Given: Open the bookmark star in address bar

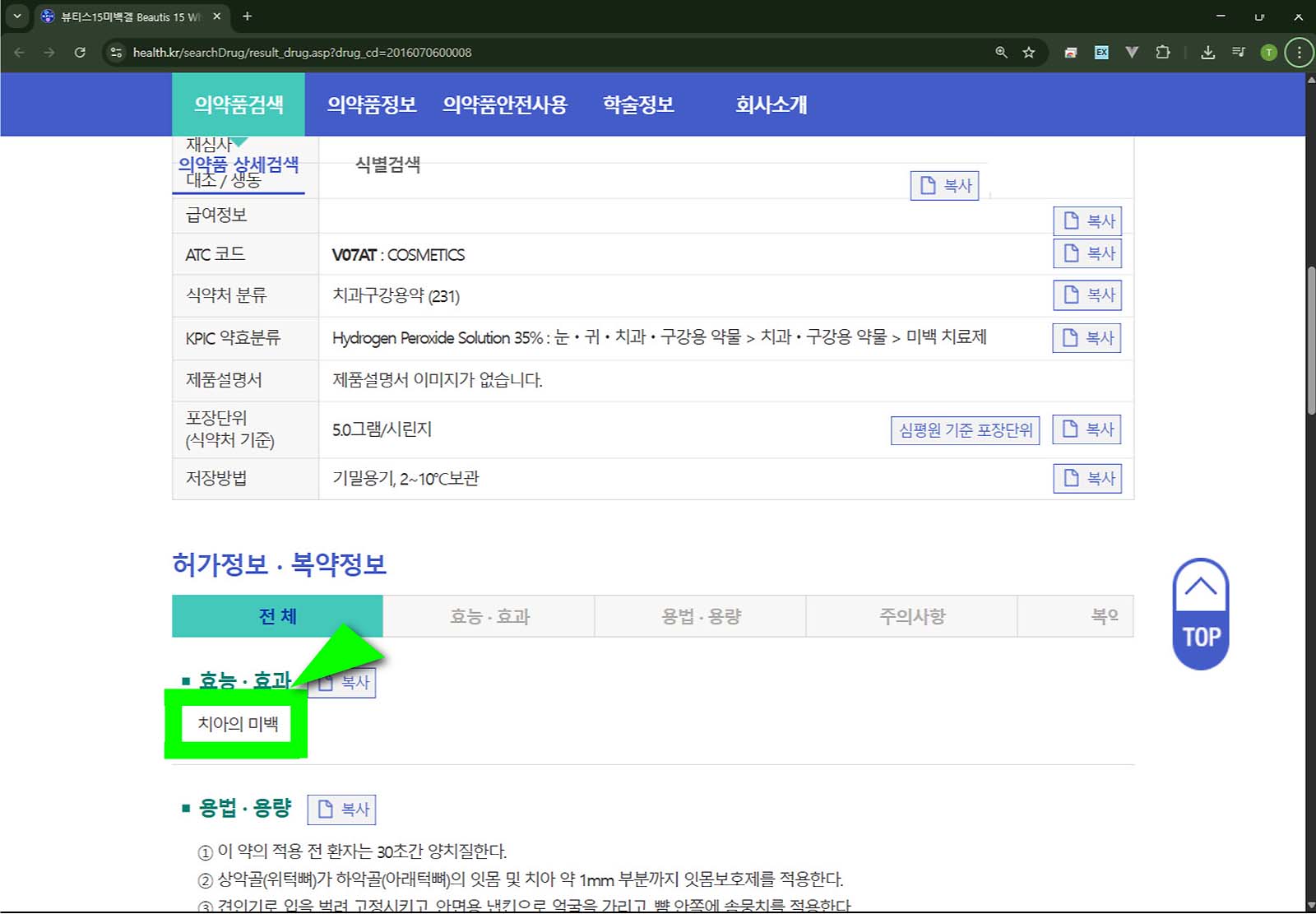Looking at the screenshot, I should (x=1027, y=52).
